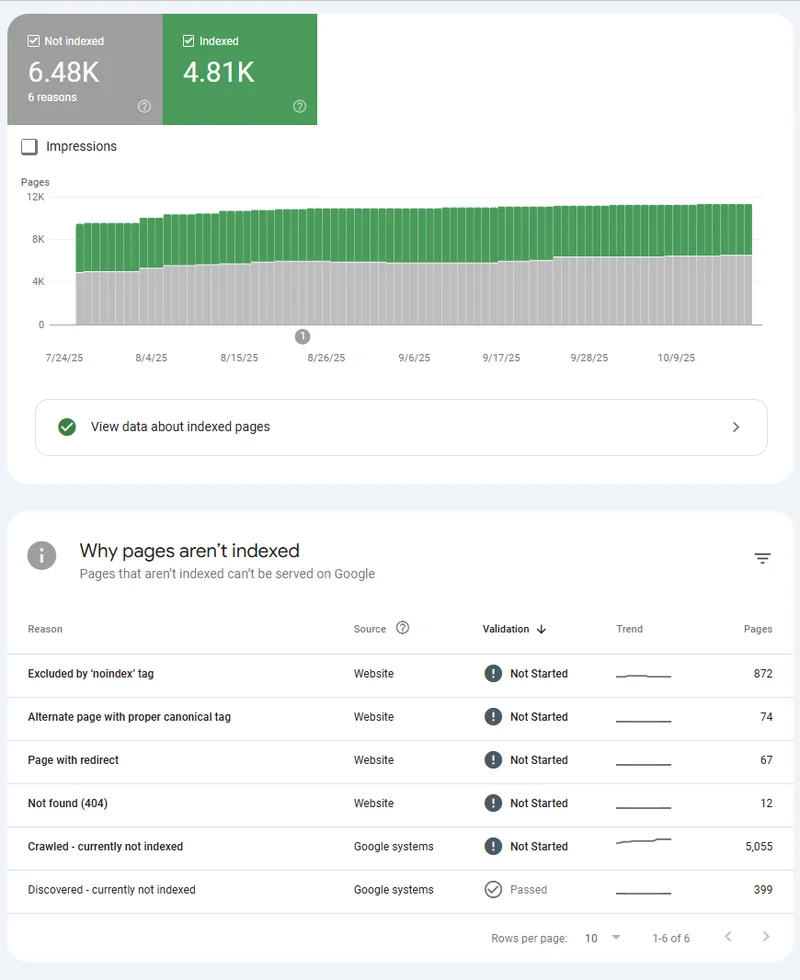Click the 4.81K indexed count
The height and width of the screenshot is (980, 800).
[219, 72]
